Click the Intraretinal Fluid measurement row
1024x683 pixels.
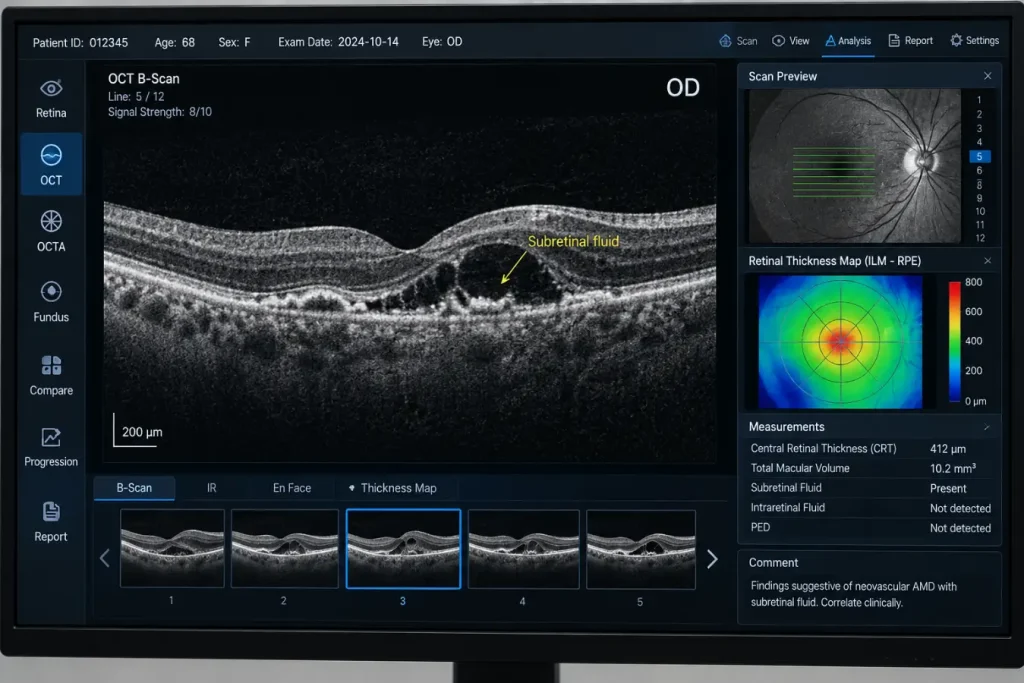870,508
